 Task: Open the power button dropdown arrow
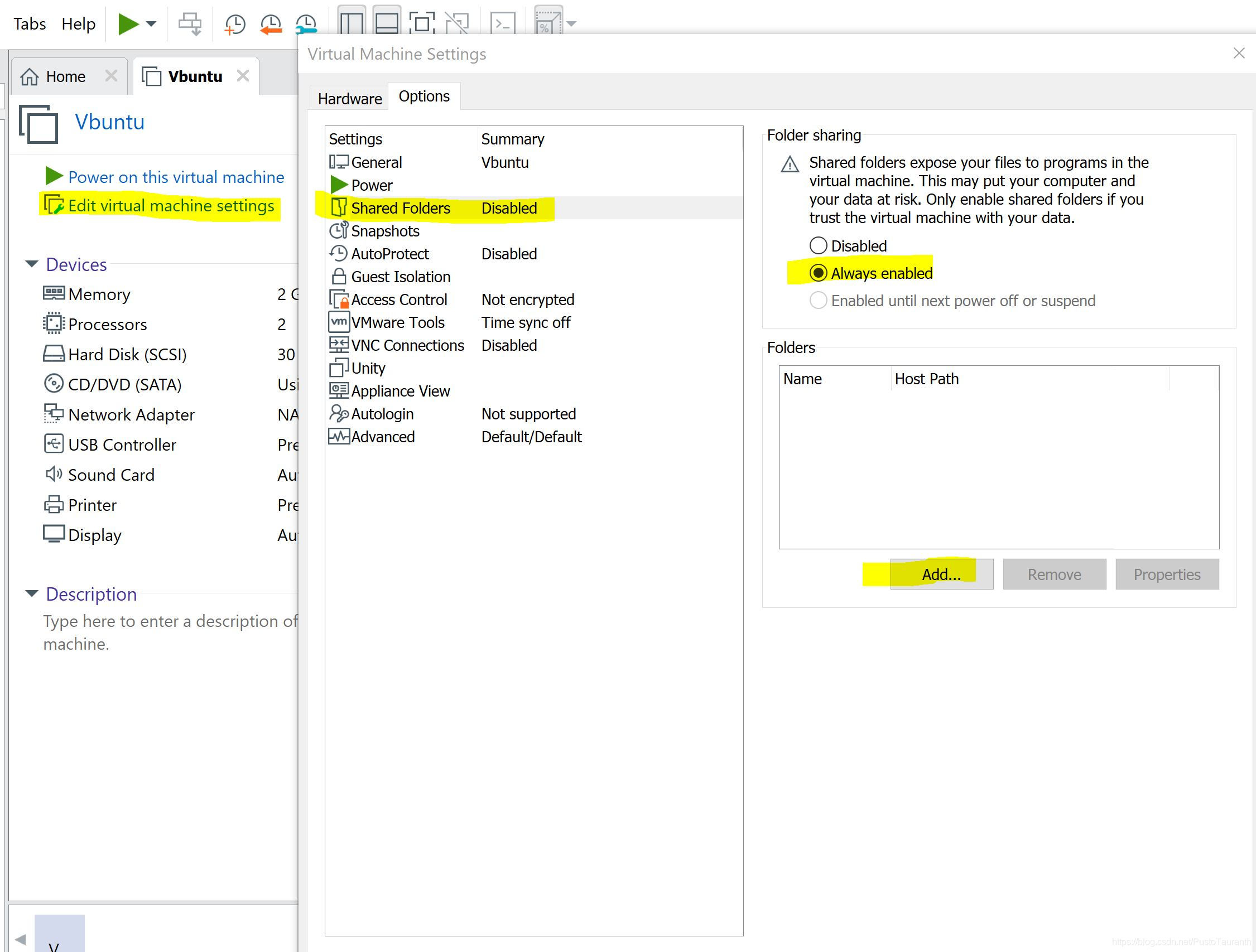point(151,24)
